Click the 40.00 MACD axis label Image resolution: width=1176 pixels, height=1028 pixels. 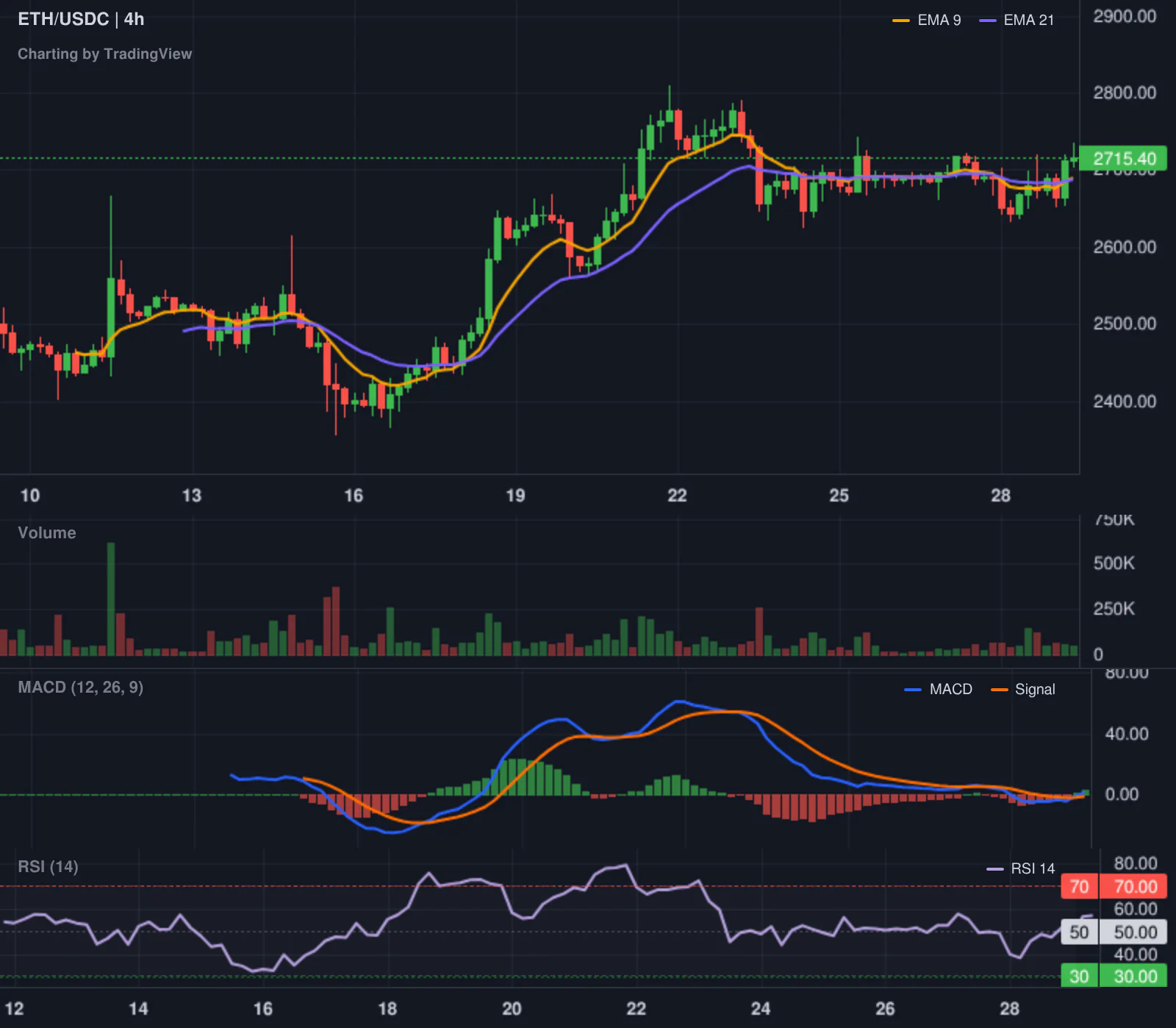1127,734
